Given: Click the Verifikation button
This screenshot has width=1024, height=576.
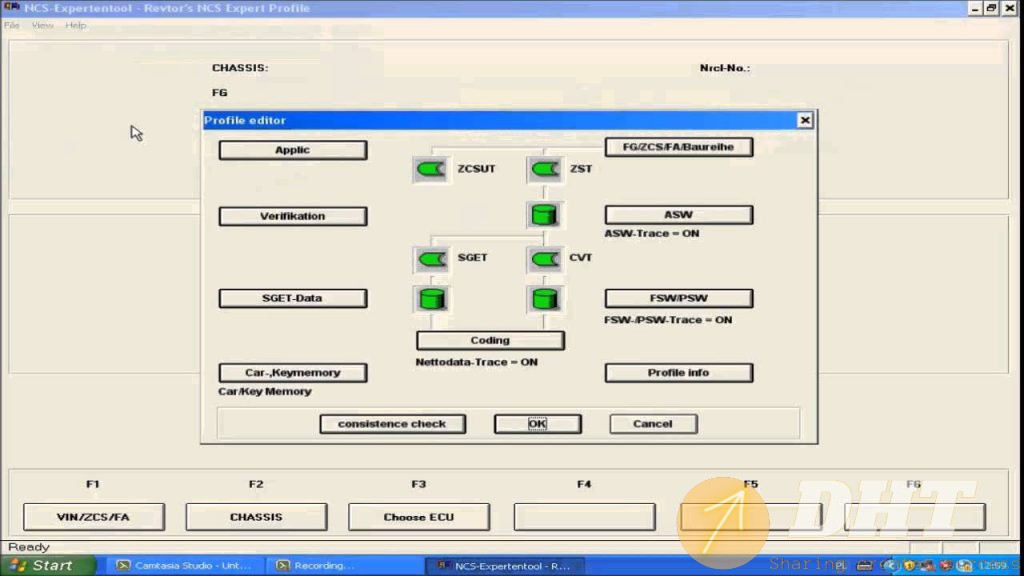Looking at the screenshot, I should click(292, 216).
